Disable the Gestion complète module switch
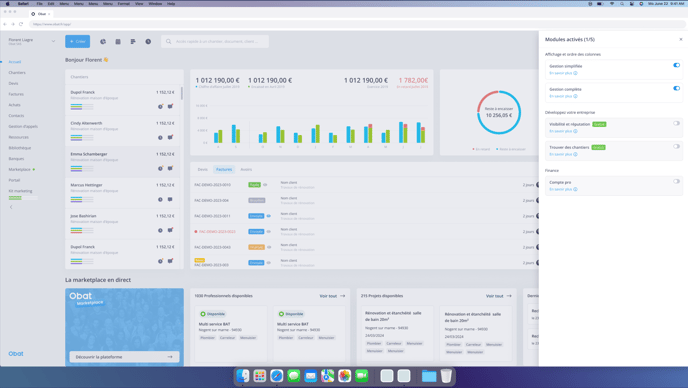Viewport: 688px width, 388px height. pos(676,88)
